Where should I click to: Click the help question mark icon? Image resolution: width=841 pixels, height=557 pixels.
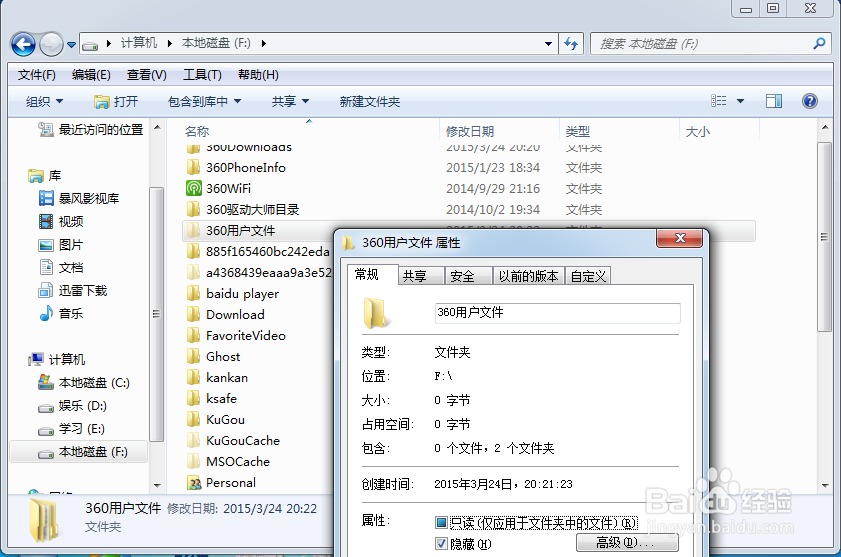810,101
